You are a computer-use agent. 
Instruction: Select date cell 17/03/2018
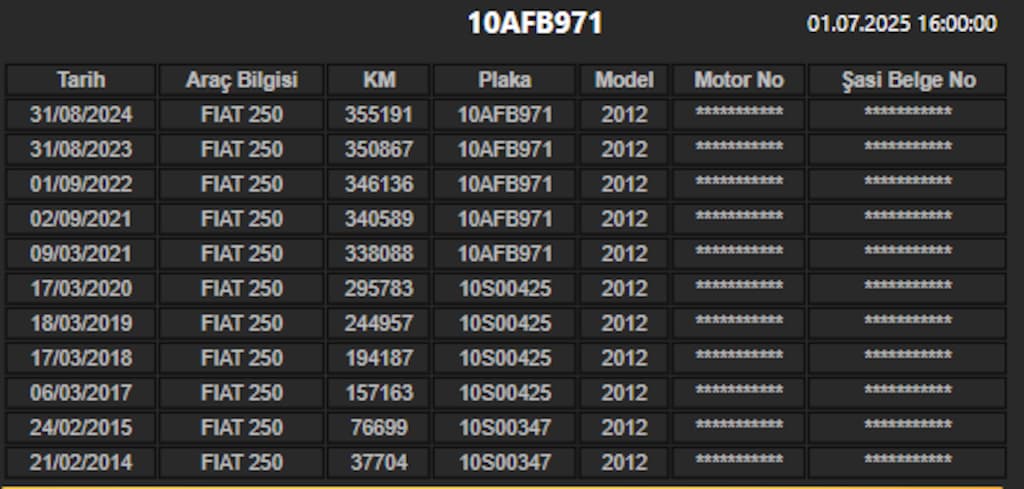(81, 358)
